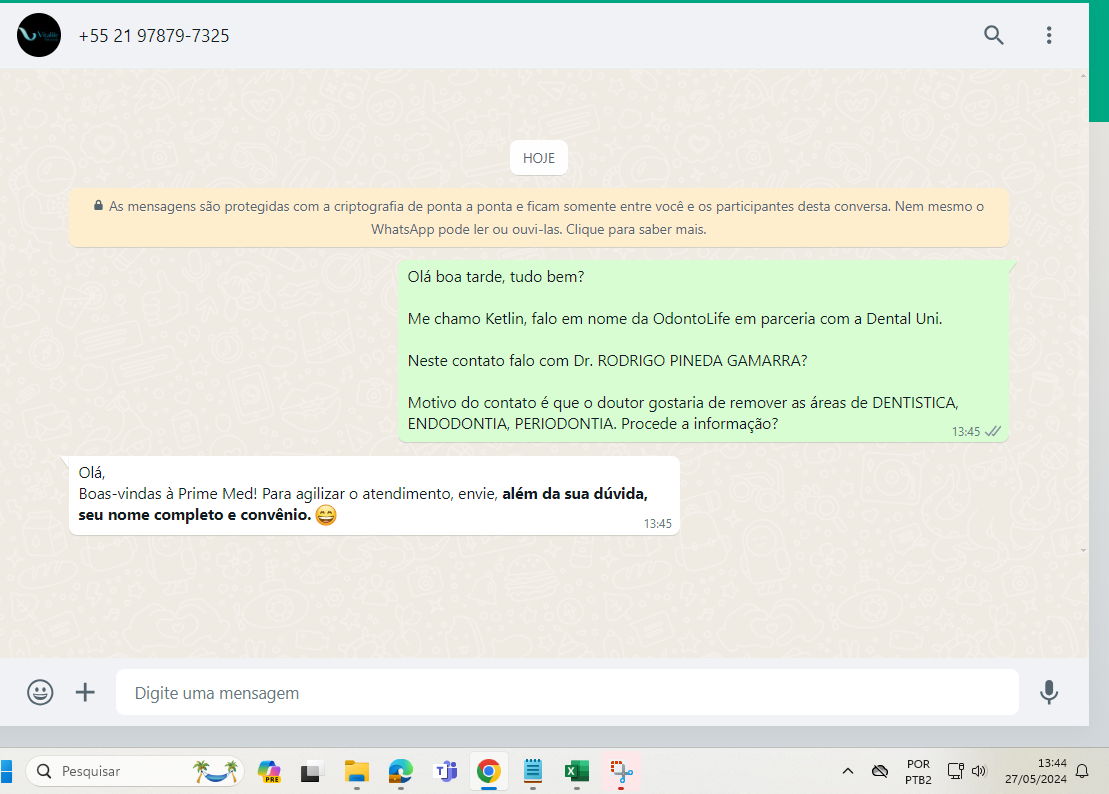The image size is (1109, 794).
Task: Click the plus attach icon
Action: coord(85,692)
